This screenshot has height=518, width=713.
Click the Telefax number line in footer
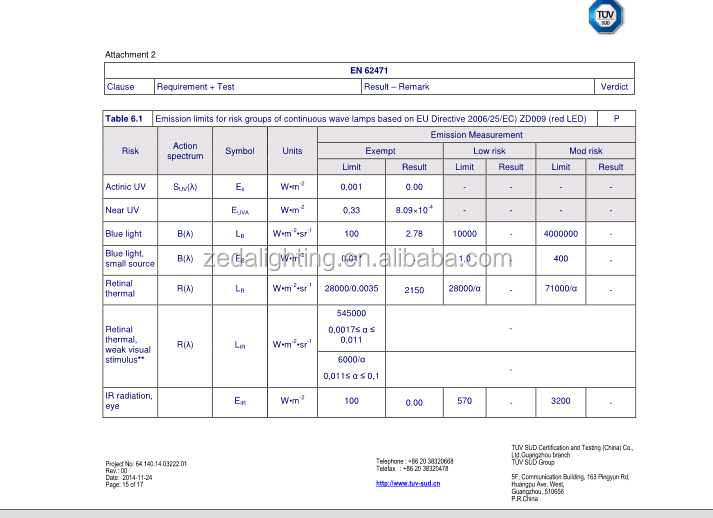(x=412, y=468)
